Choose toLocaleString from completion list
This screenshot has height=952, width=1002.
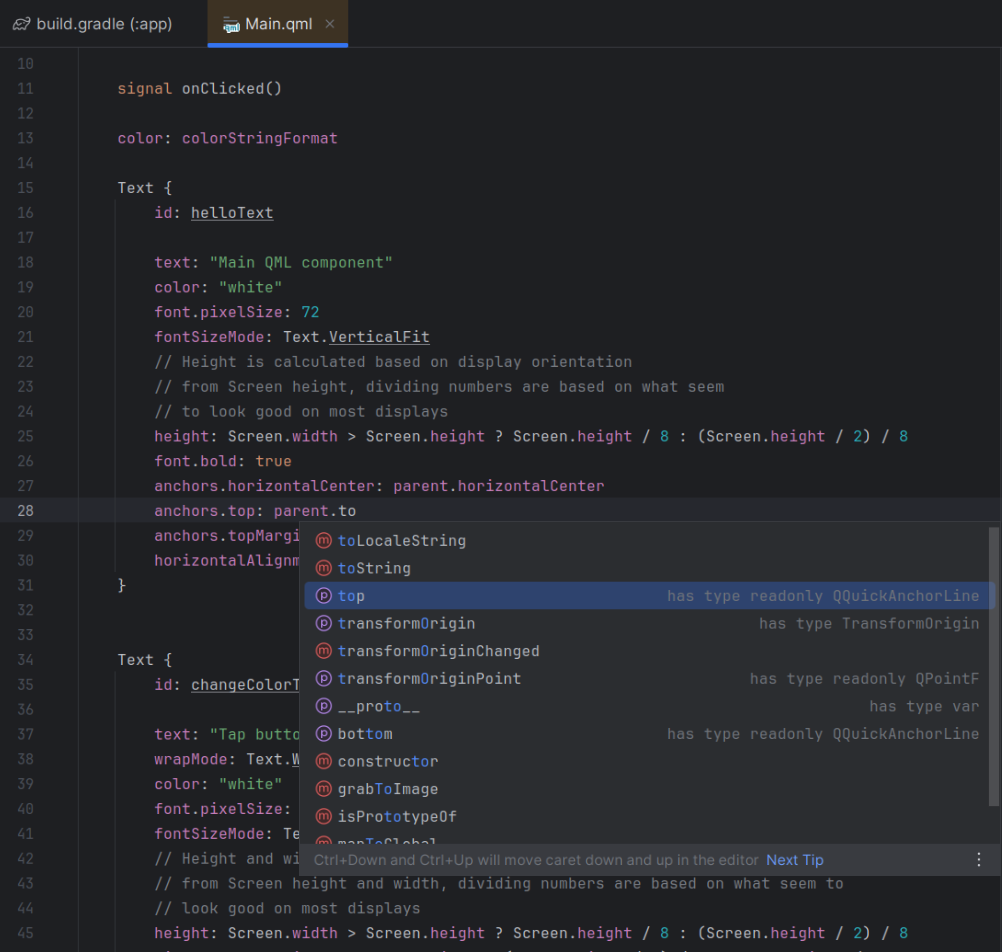401,541
